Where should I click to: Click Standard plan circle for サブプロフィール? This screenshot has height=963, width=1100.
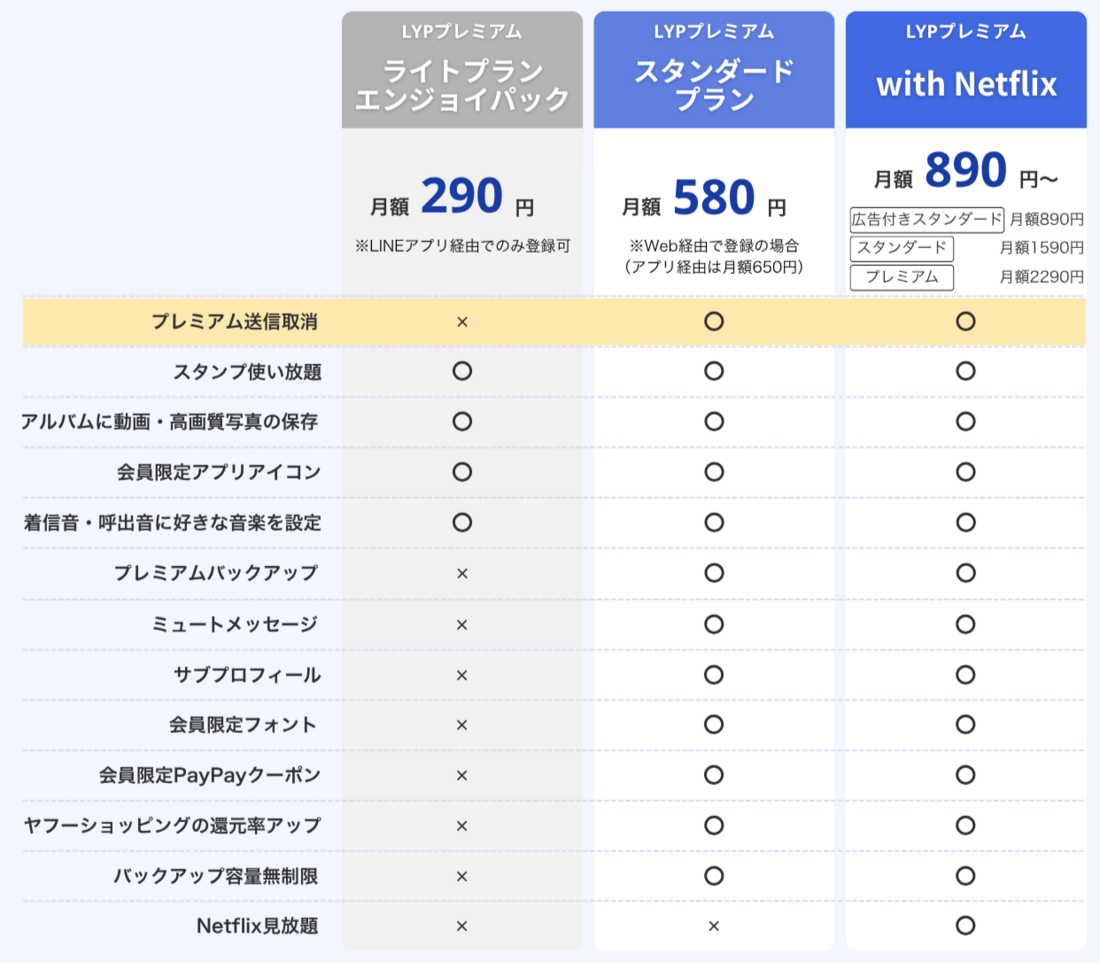pyautogui.click(x=714, y=675)
